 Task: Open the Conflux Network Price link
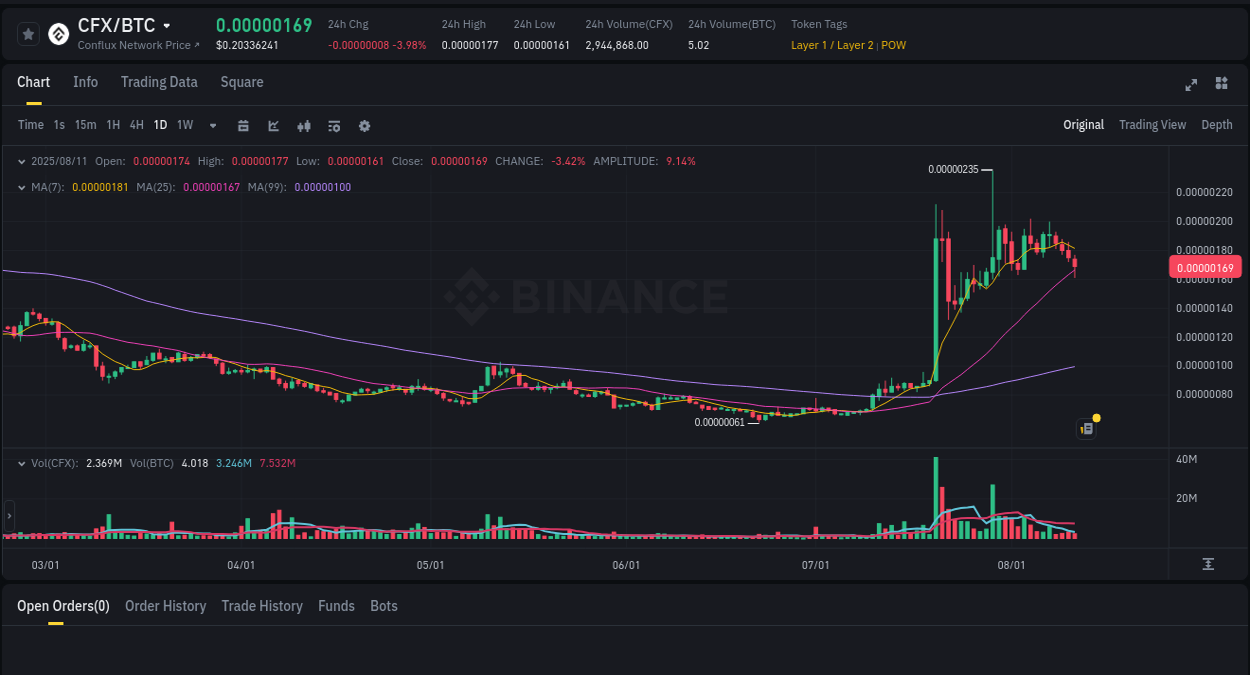(139, 45)
